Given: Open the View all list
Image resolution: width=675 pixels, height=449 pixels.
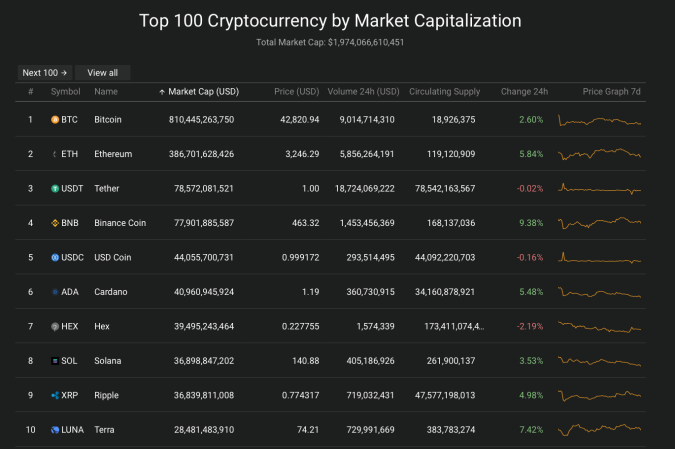Looking at the screenshot, I should point(102,73).
